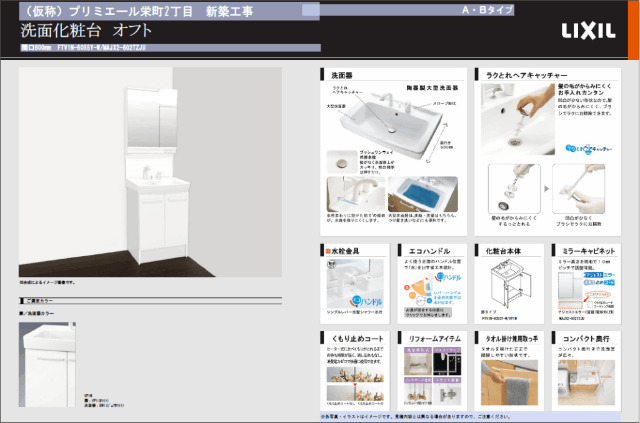Click the push one-way drain plug thumbnail
This screenshot has width=640, height=423.
tap(342, 162)
